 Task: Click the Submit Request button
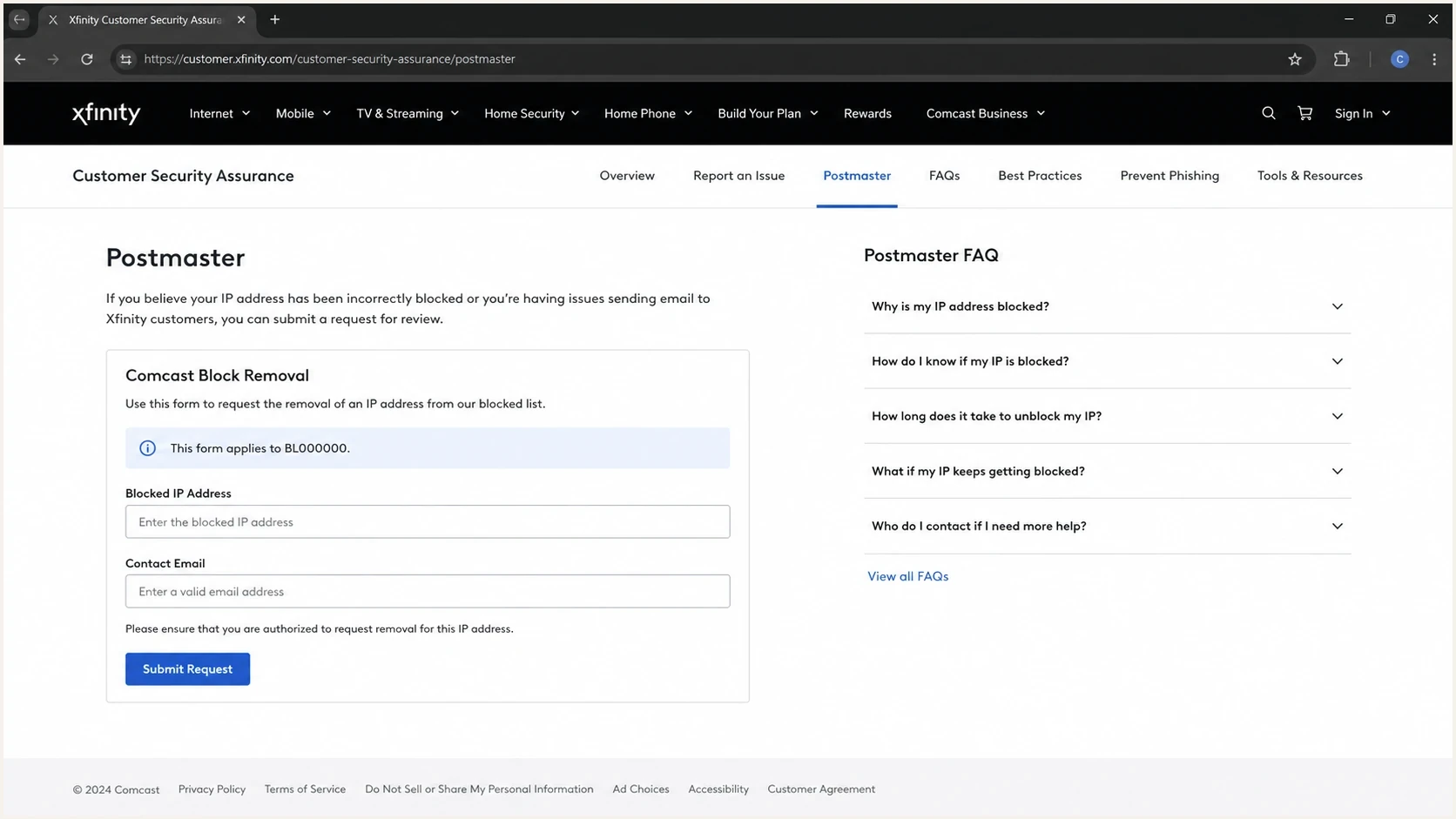pyautogui.click(x=187, y=669)
